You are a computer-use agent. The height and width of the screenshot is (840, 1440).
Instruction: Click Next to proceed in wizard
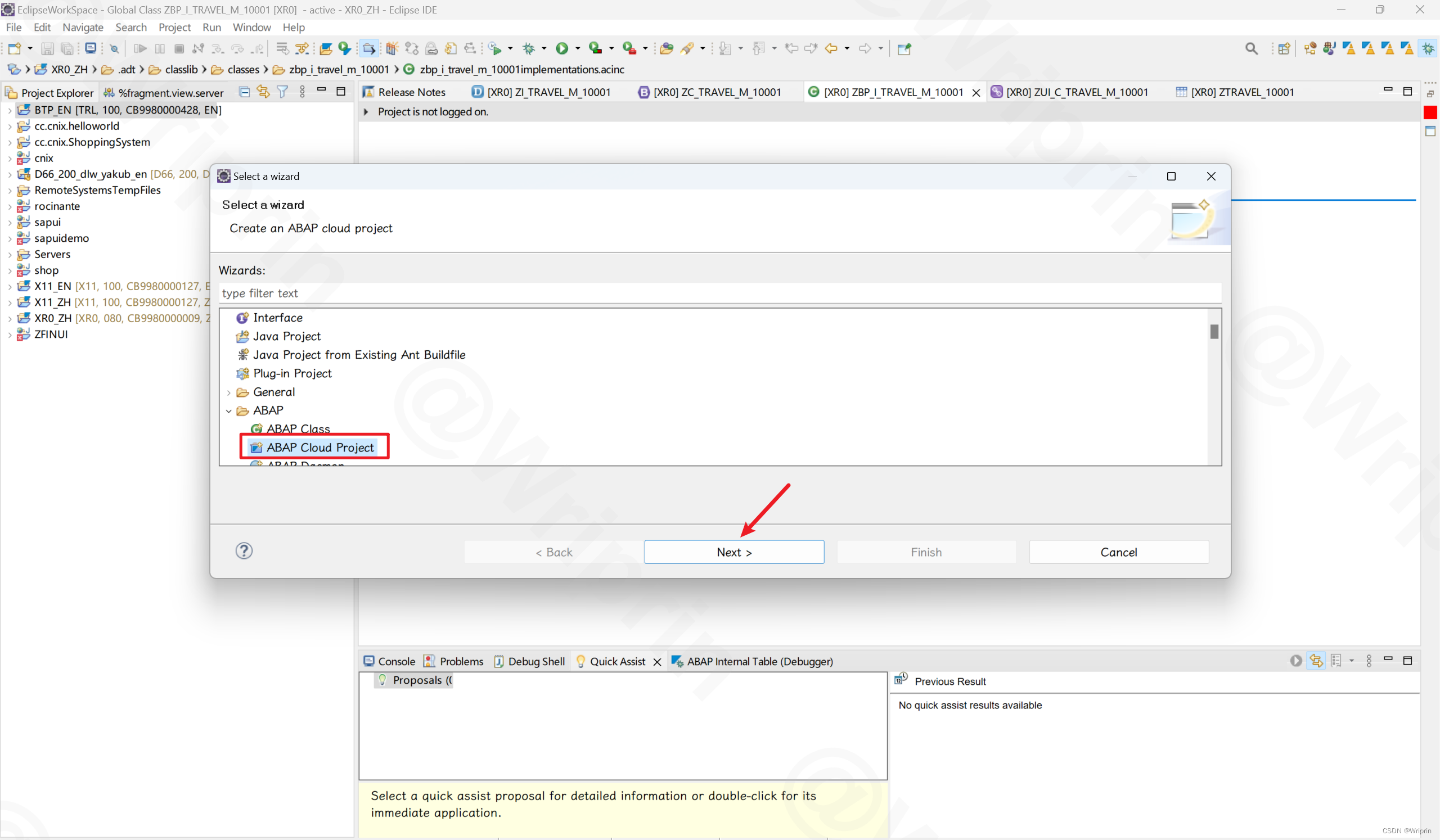[x=734, y=551]
